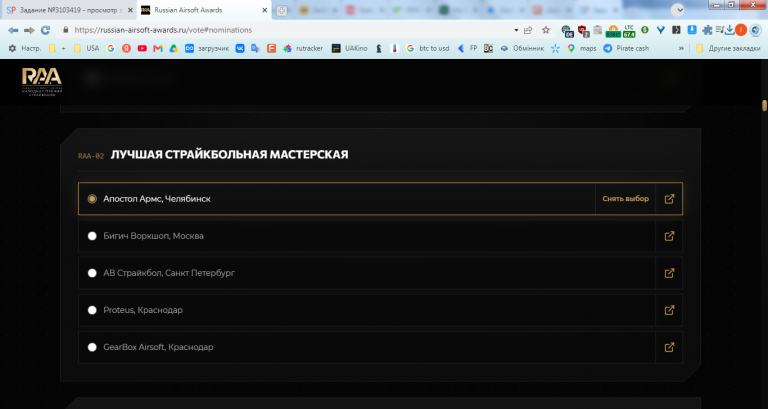Open the Google Drive bookmark
This screenshot has height=409, width=768.
coord(173,48)
